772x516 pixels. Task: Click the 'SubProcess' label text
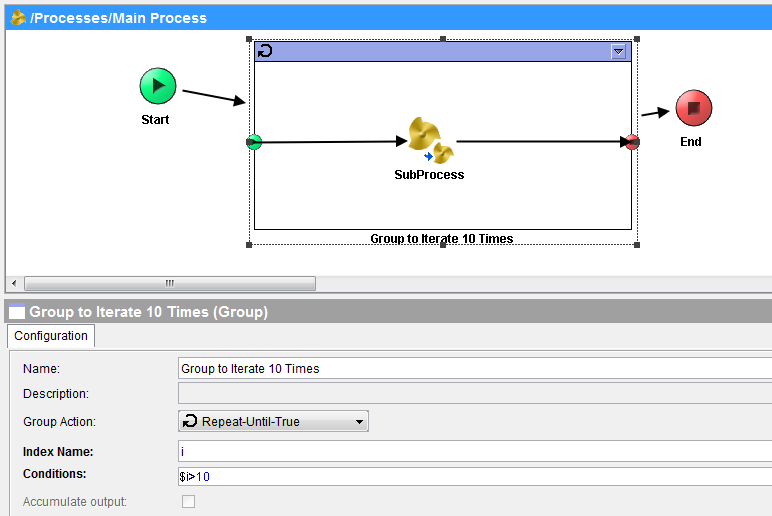429,175
